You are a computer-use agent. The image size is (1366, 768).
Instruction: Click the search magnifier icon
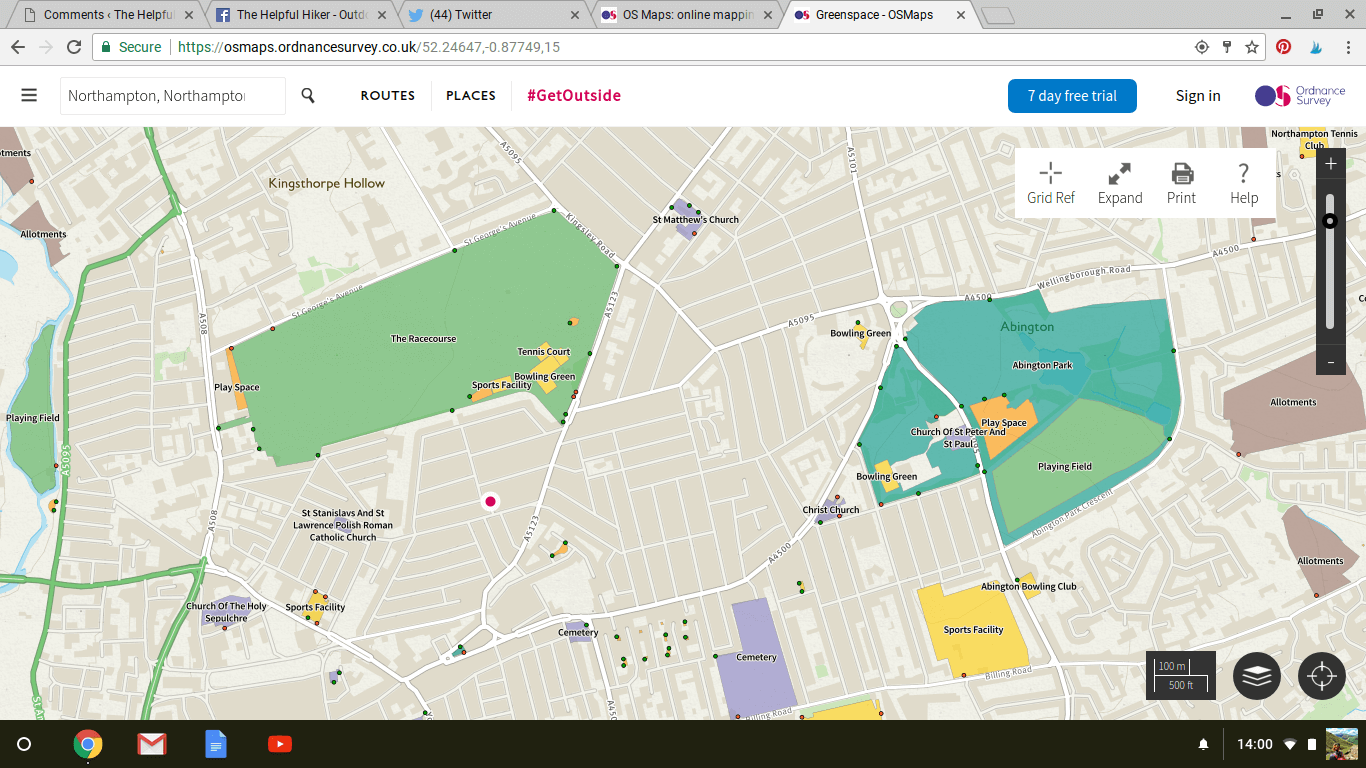tap(308, 95)
